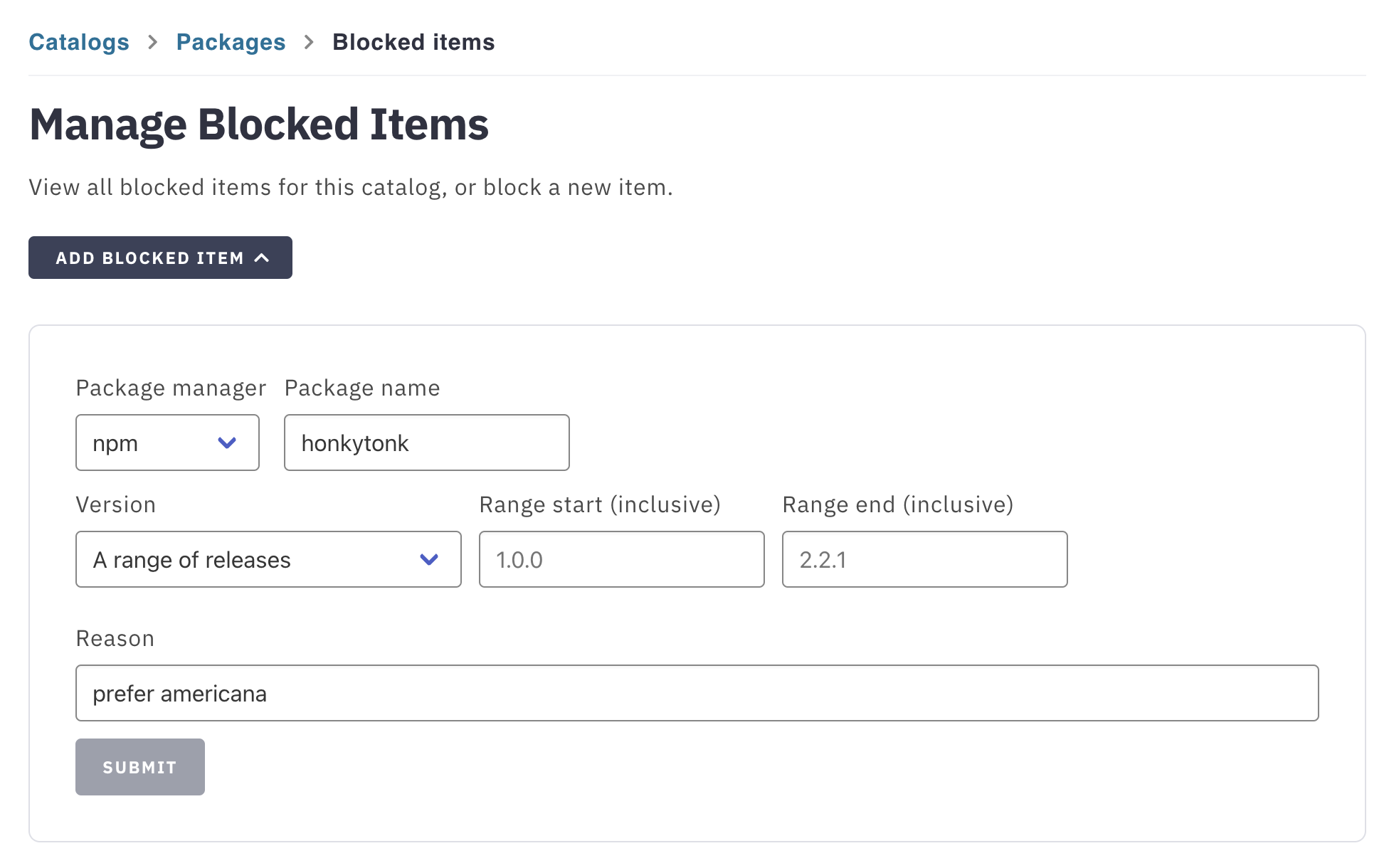Select the Reason field with prefer americana
The height and width of the screenshot is (868, 1389).
tap(697, 693)
